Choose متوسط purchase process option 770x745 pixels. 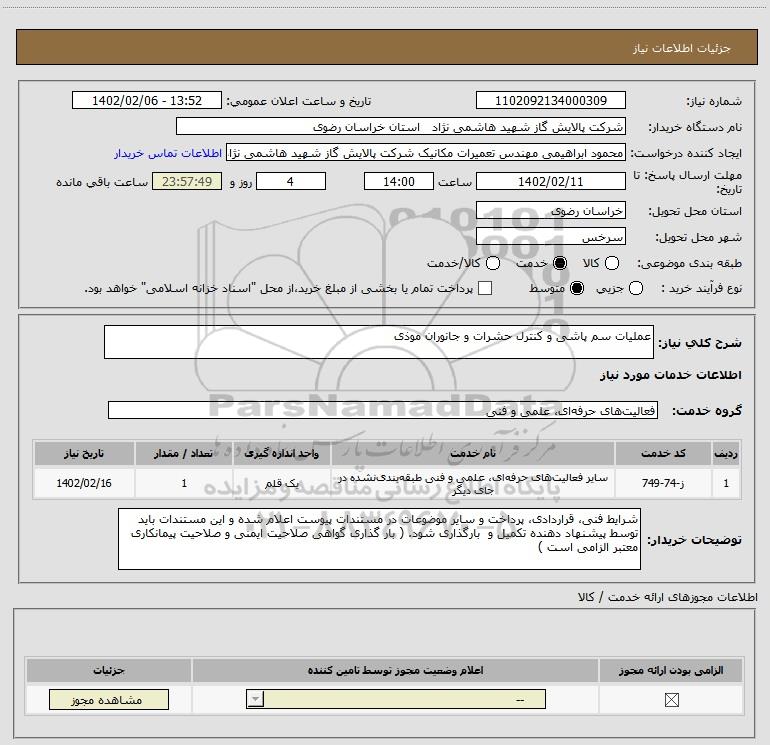pyautogui.click(x=577, y=288)
